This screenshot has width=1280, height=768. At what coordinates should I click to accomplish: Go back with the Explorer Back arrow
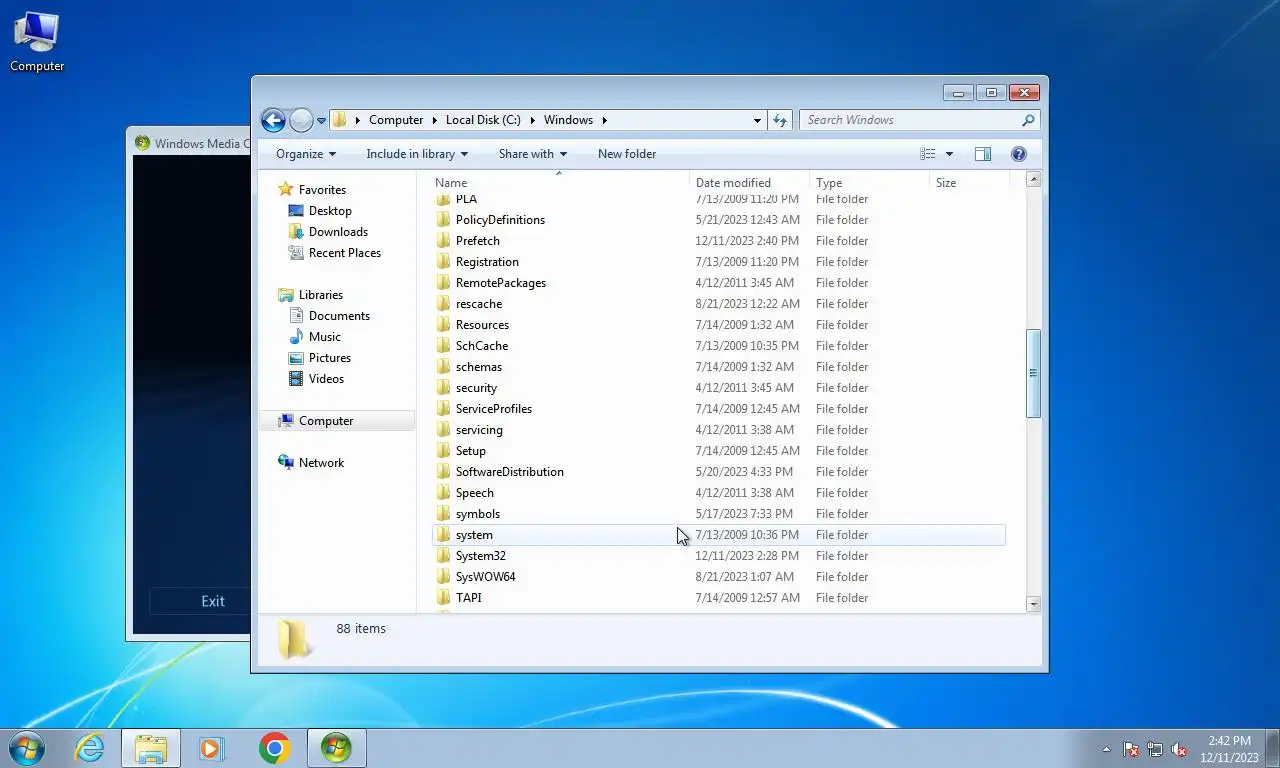pos(273,120)
